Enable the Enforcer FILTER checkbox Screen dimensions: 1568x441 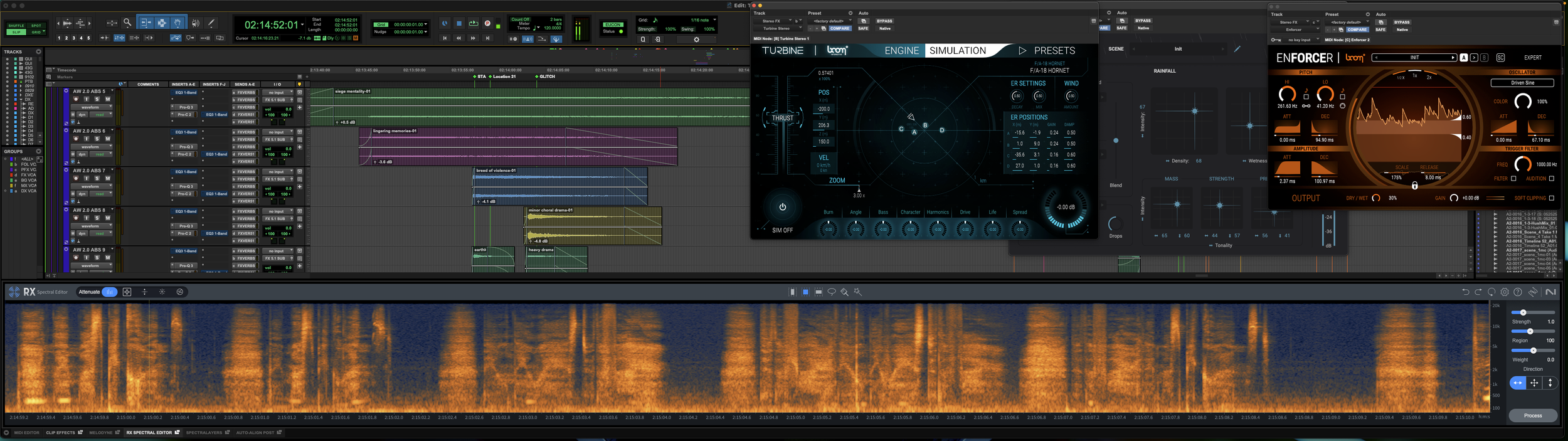pyautogui.click(x=1513, y=179)
